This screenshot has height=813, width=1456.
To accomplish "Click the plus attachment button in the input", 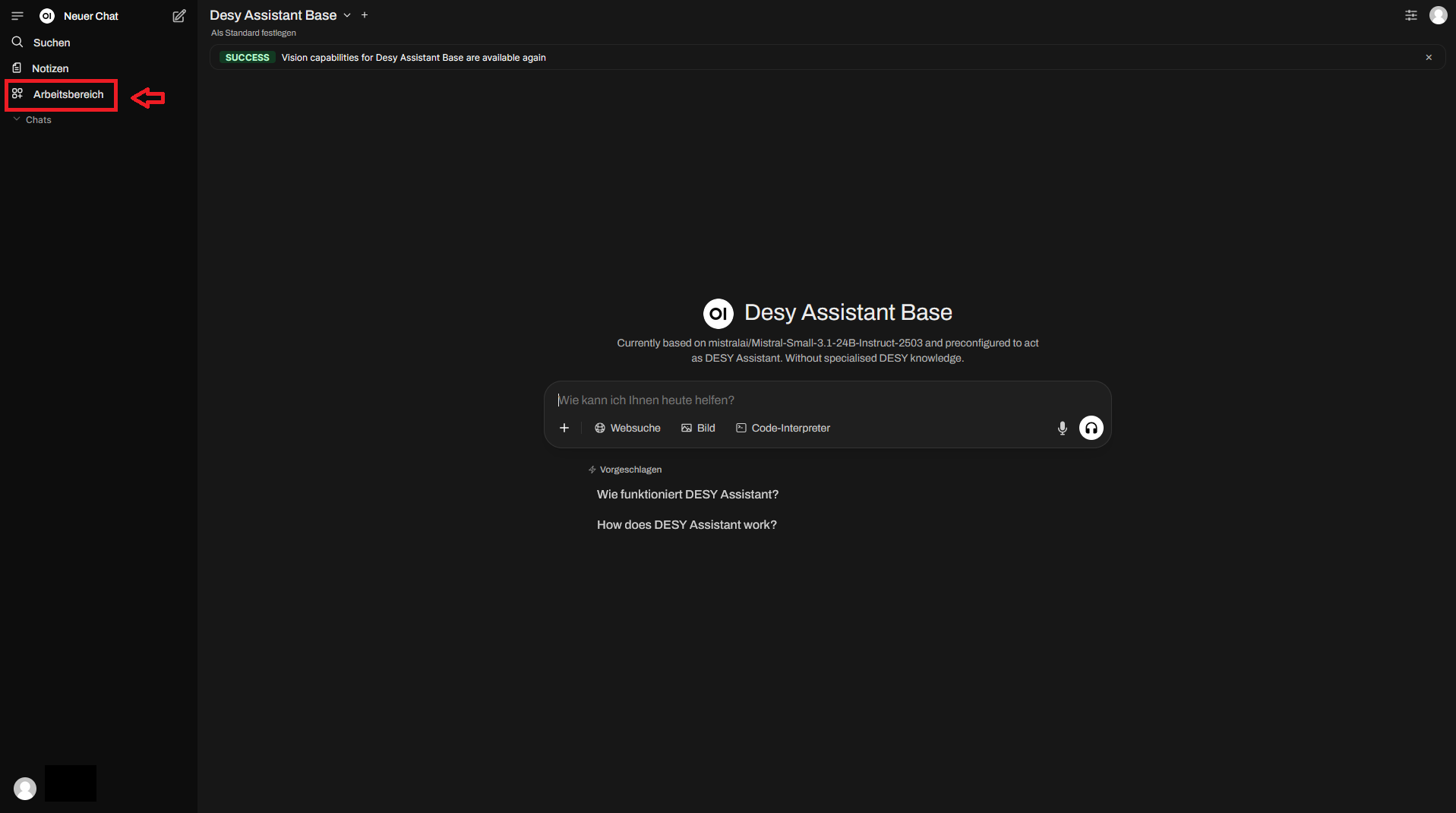I will click(x=564, y=429).
